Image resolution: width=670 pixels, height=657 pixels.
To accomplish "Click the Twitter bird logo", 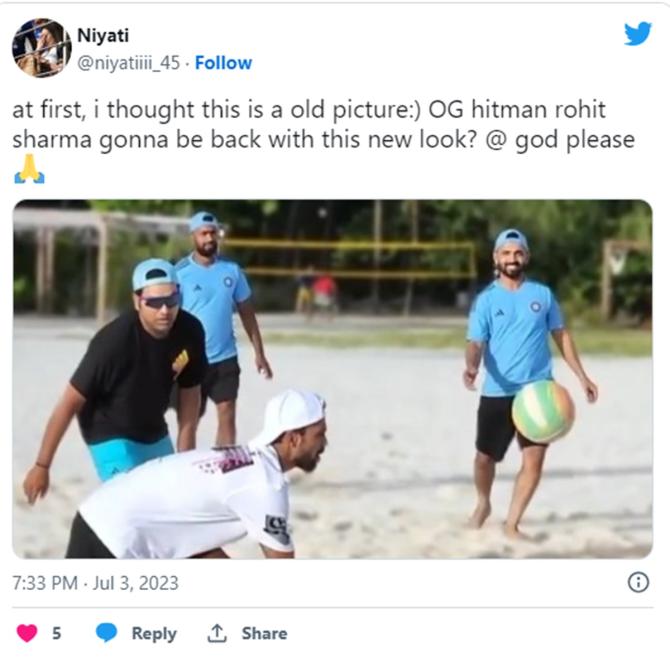I will point(638,34).
